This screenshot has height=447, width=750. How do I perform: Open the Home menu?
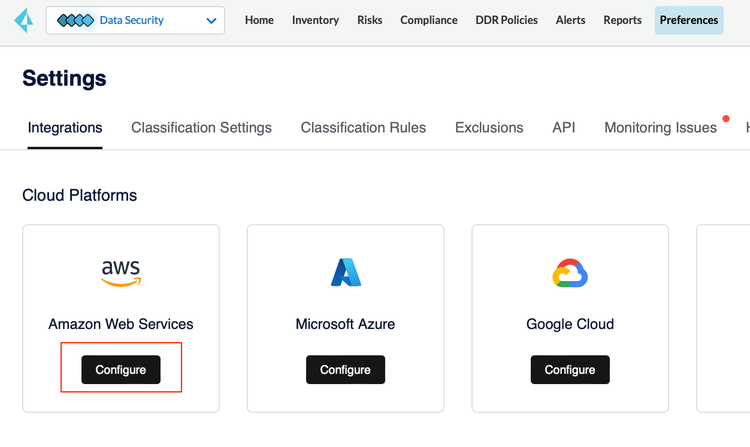click(x=259, y=20)
